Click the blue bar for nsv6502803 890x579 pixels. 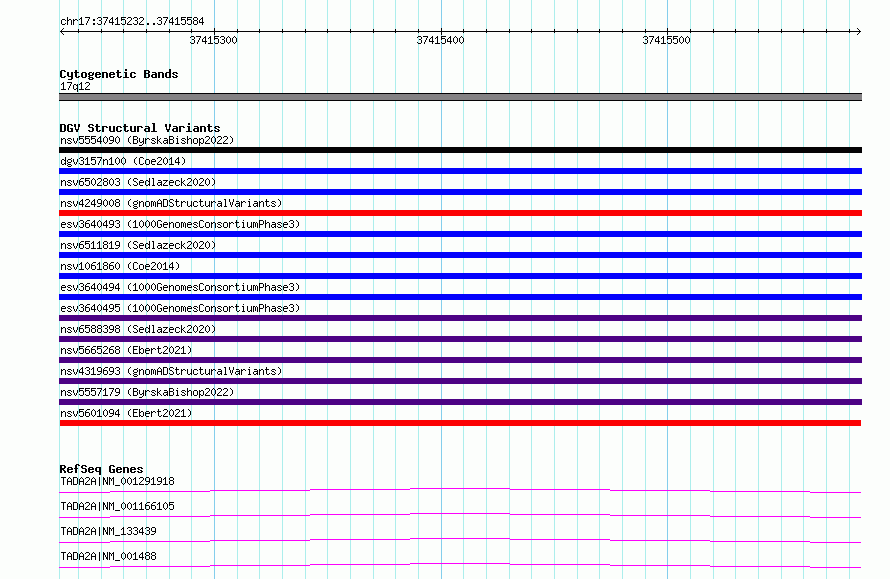[460, 192]
